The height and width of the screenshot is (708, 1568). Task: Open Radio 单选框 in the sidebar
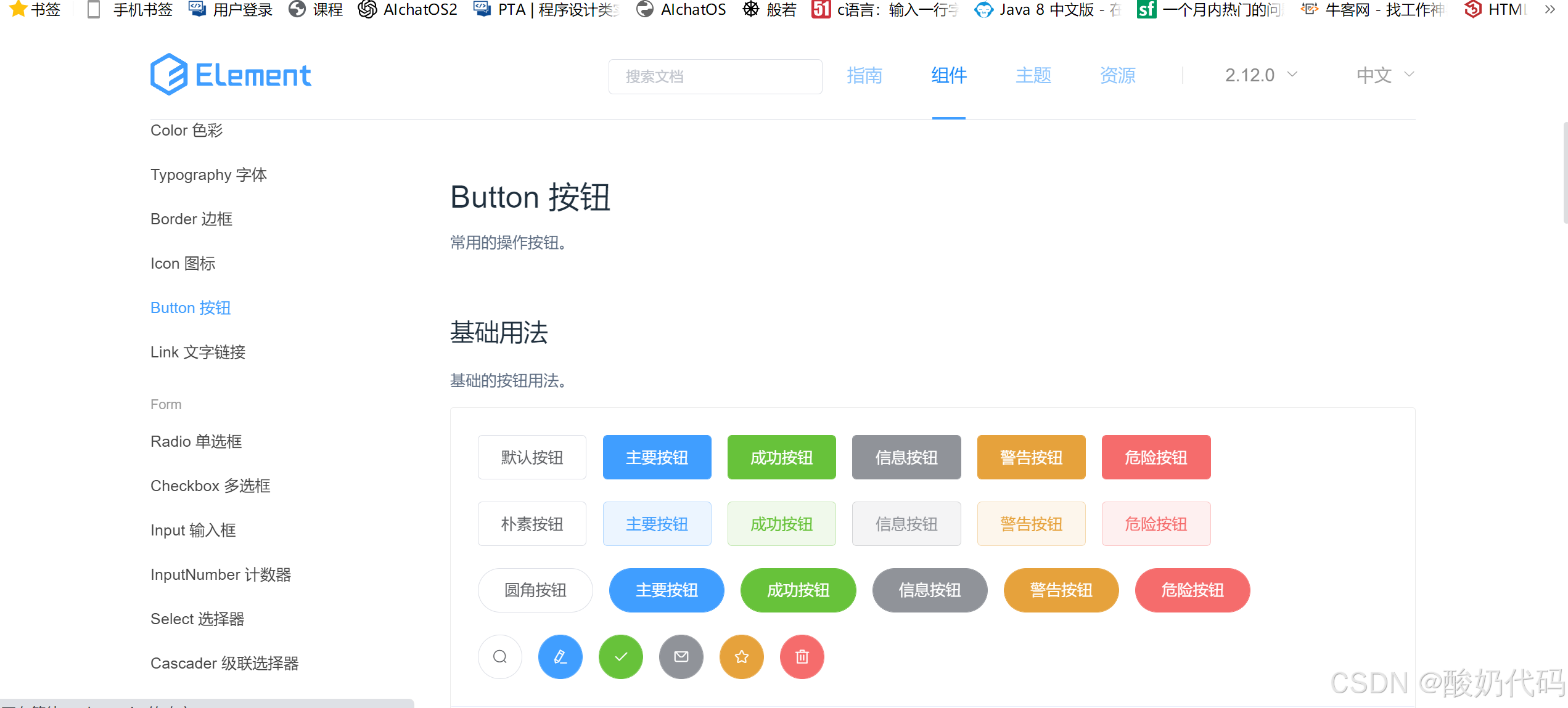click(x=196, y=441)
